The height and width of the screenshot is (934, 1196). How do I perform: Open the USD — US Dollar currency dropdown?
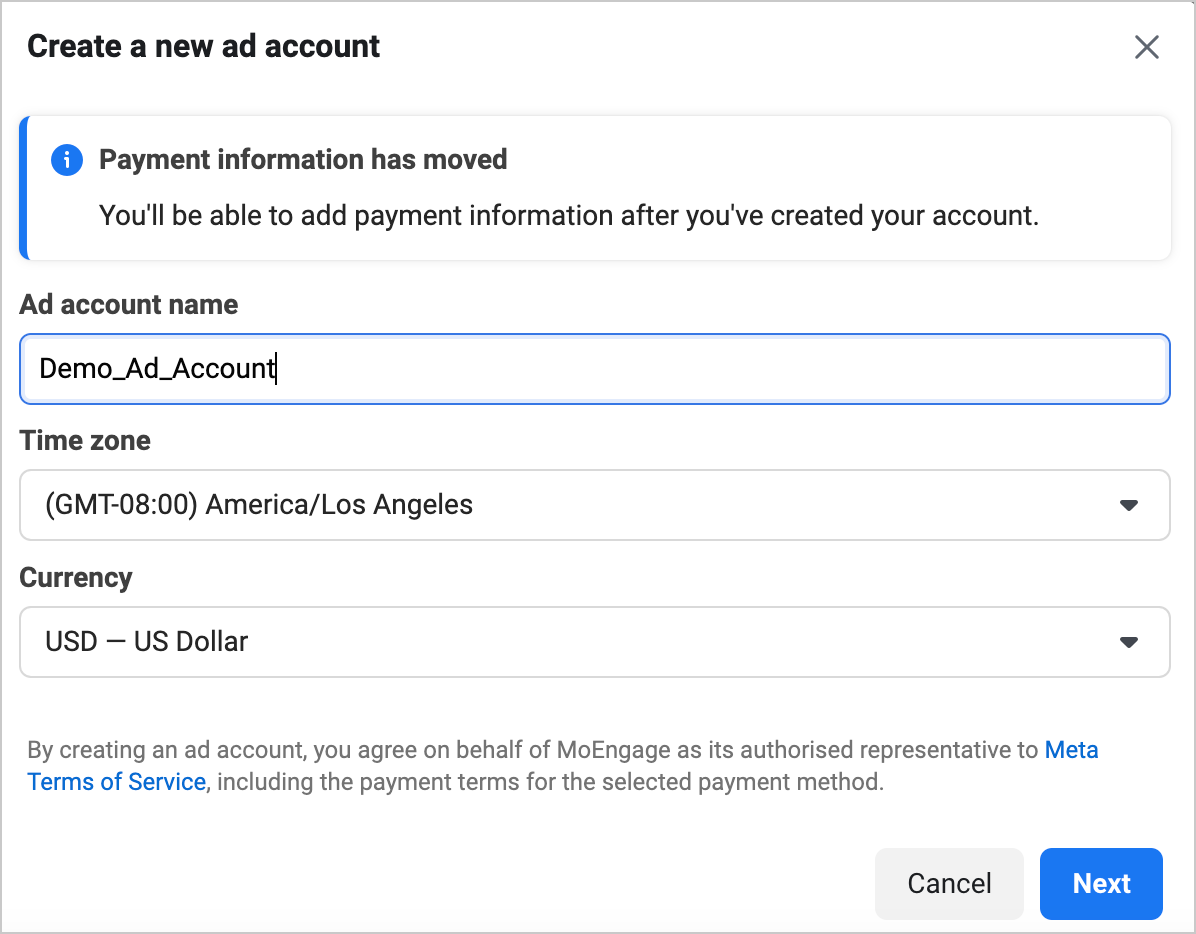pos(594,642)
